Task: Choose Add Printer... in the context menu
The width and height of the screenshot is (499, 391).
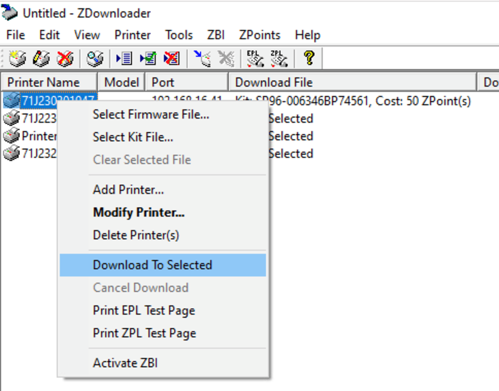Action: [163, 190]
